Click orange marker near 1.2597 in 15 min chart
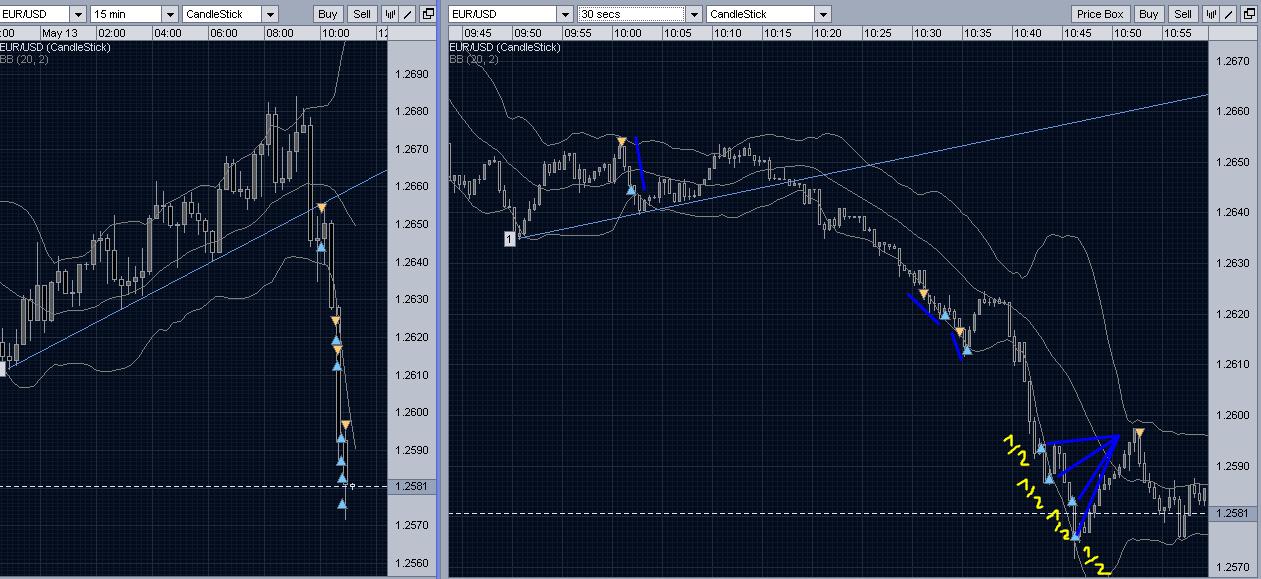 coord(345,425)
